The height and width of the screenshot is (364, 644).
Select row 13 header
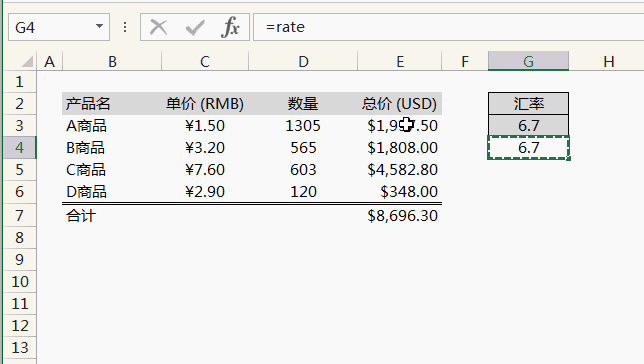19,348
